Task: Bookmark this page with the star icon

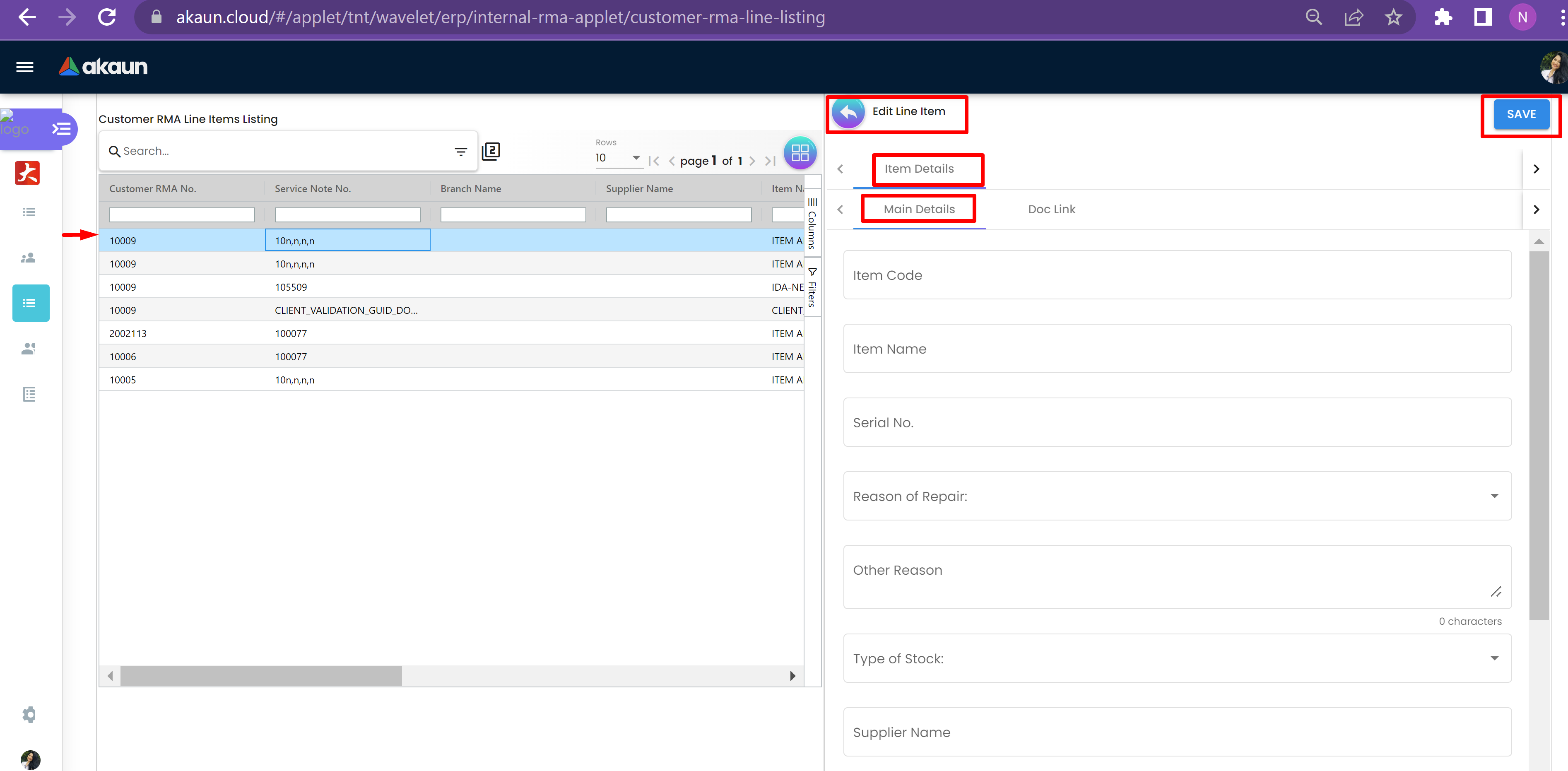Action: coord(1393,17)
